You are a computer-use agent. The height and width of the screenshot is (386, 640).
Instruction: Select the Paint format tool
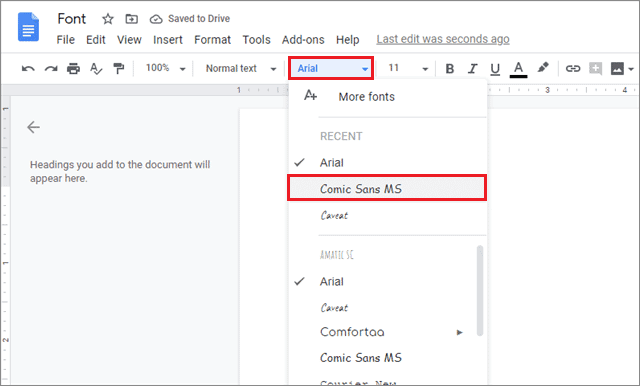(x=118, y=69)
